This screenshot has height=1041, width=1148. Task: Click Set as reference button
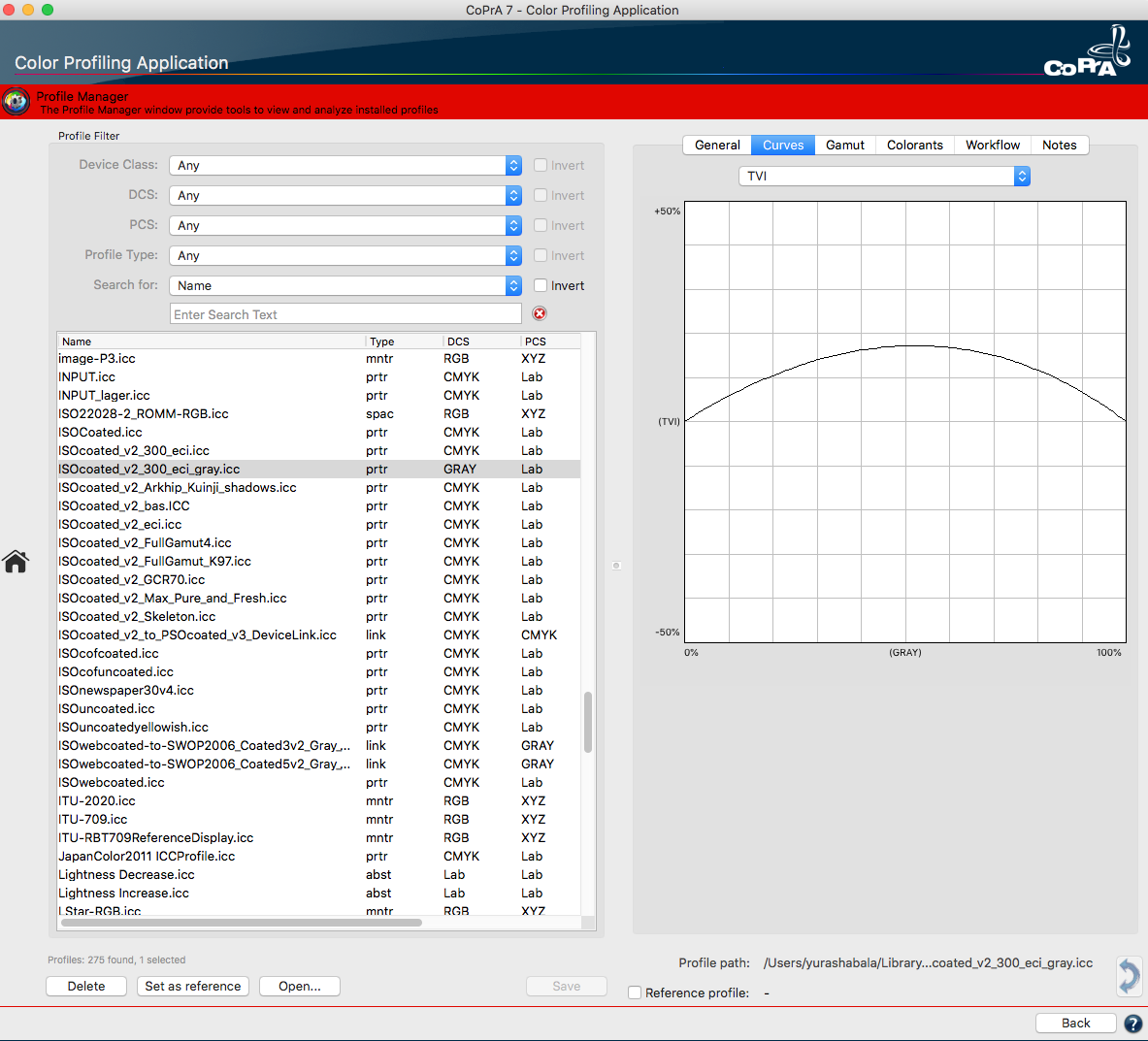192,986
